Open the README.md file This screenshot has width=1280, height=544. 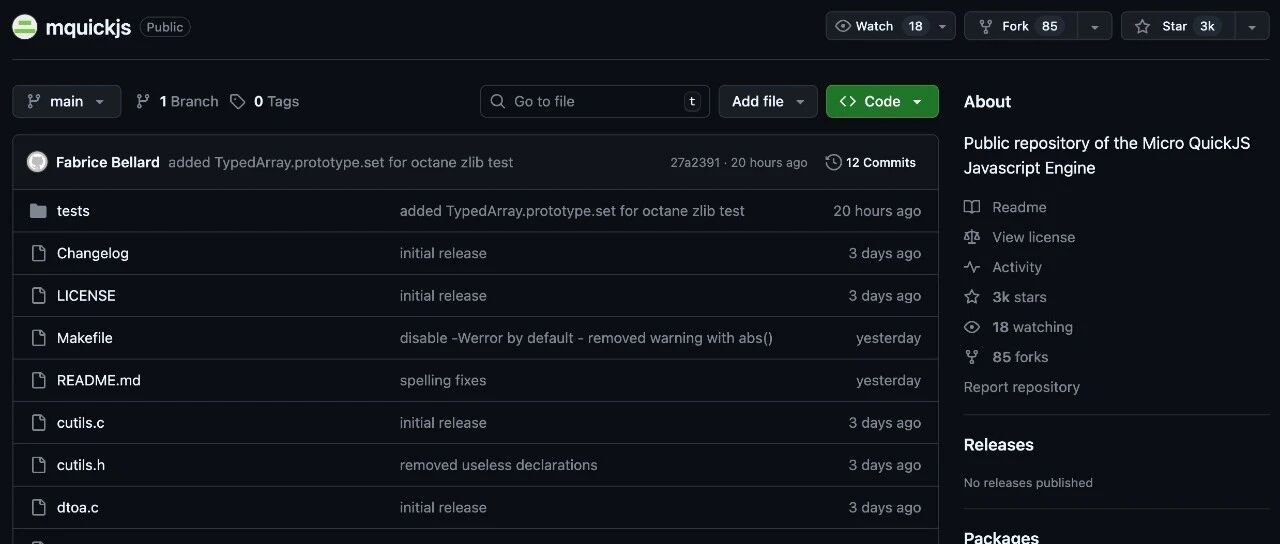[99, 380]
